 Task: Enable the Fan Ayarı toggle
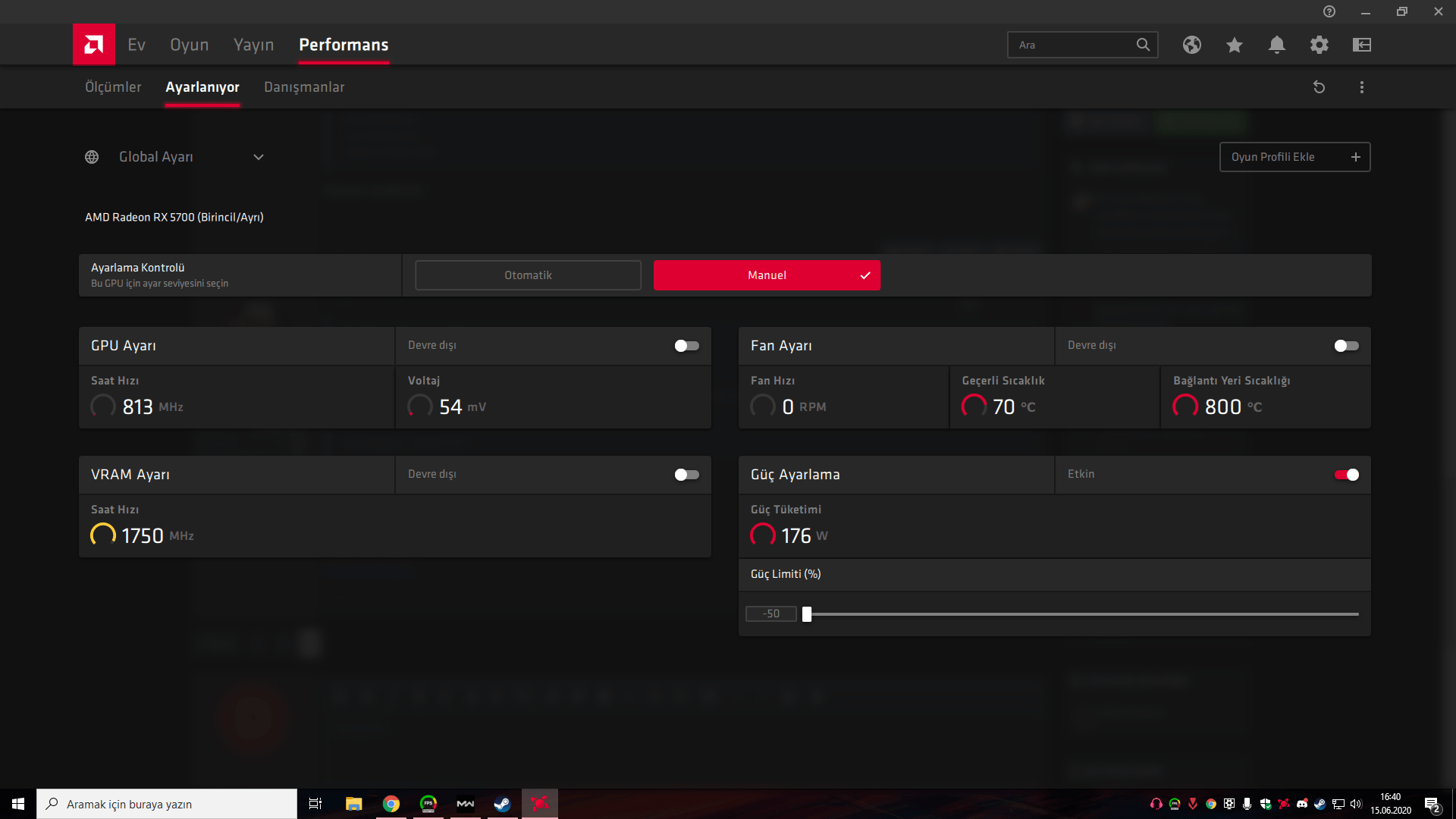(x=1346, y=346)
